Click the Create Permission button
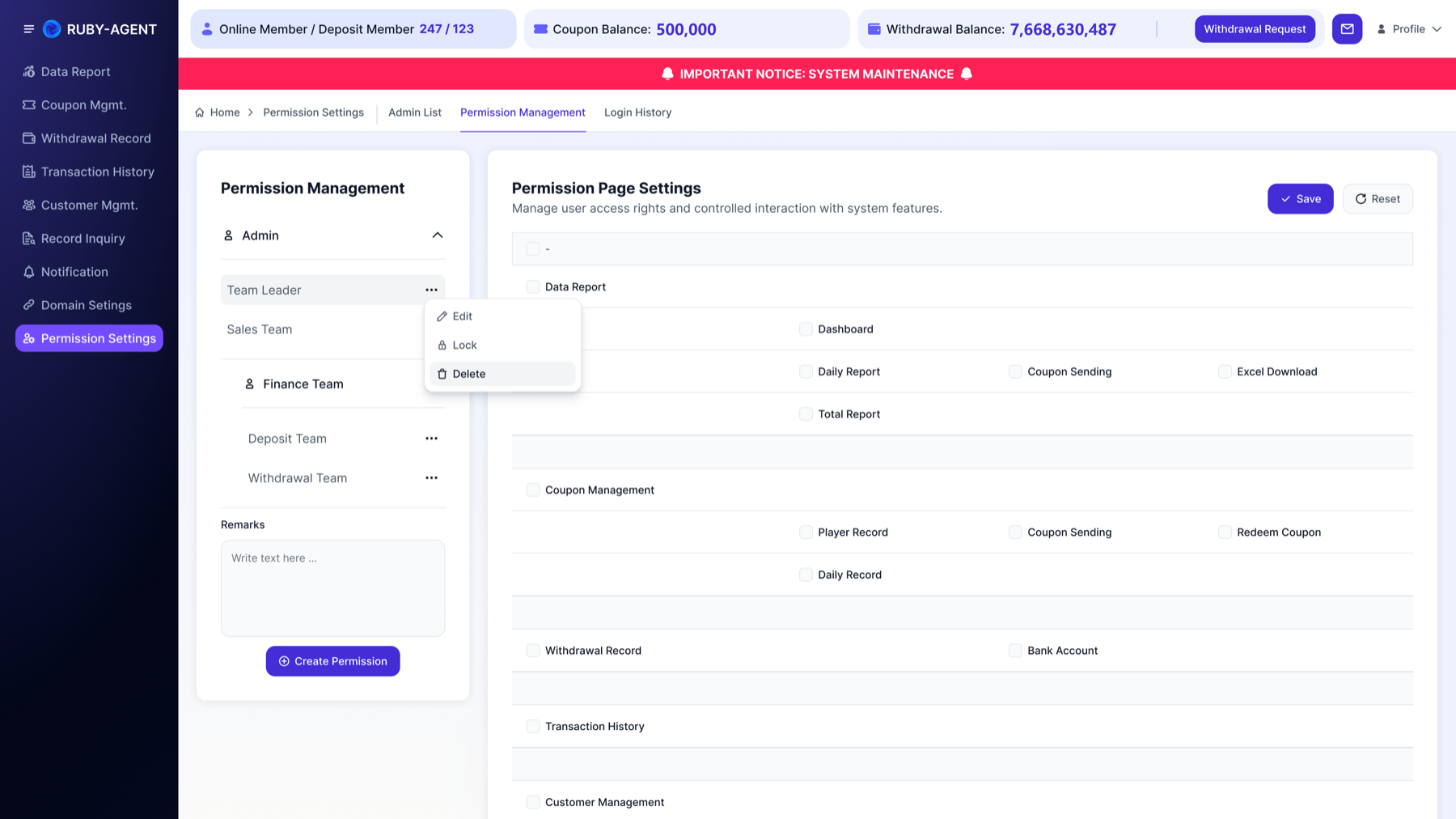 tap(332, 661)
